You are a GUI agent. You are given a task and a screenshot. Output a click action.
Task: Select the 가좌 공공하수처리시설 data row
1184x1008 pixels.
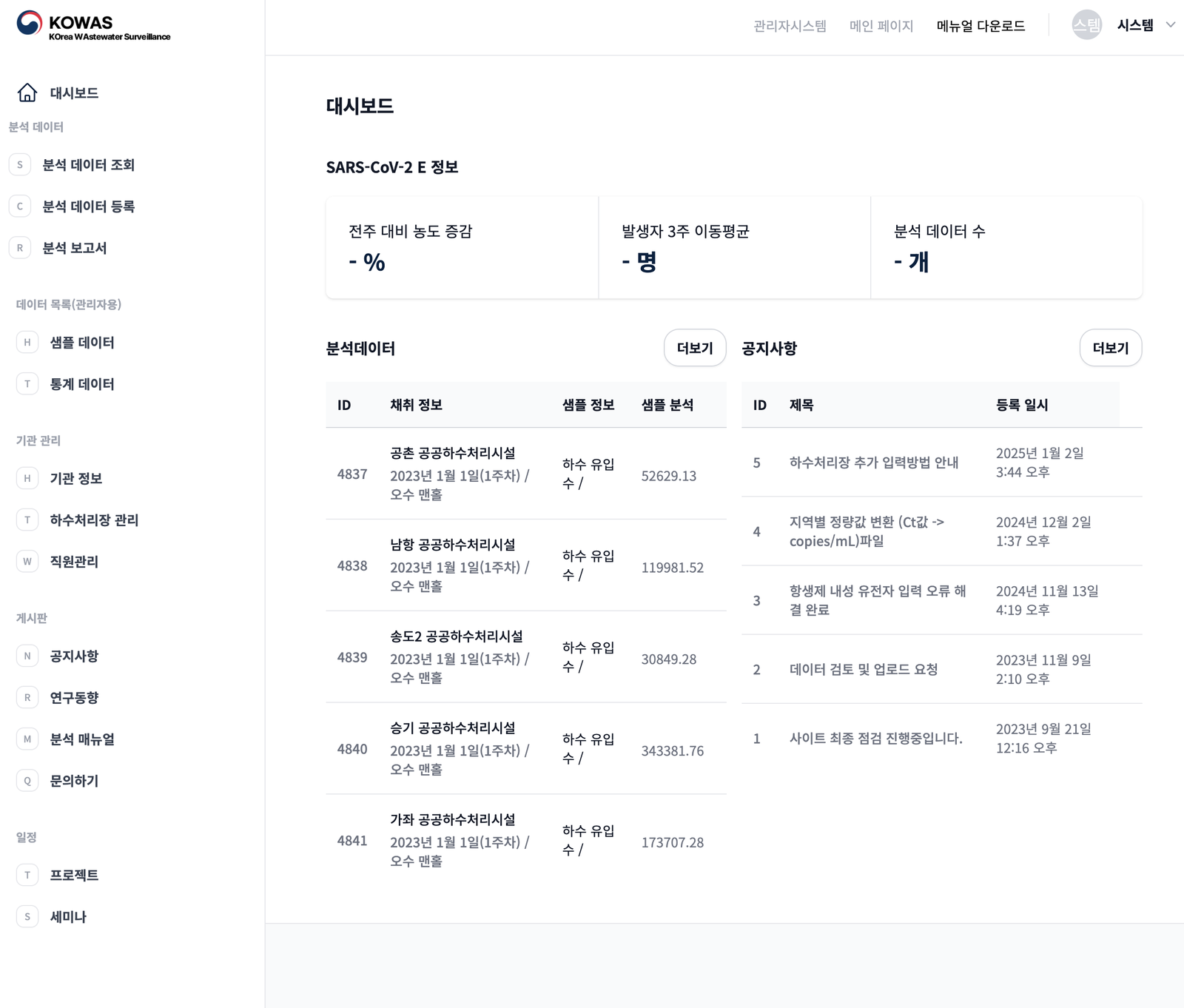pyautogui.click(x=526, y=841)
